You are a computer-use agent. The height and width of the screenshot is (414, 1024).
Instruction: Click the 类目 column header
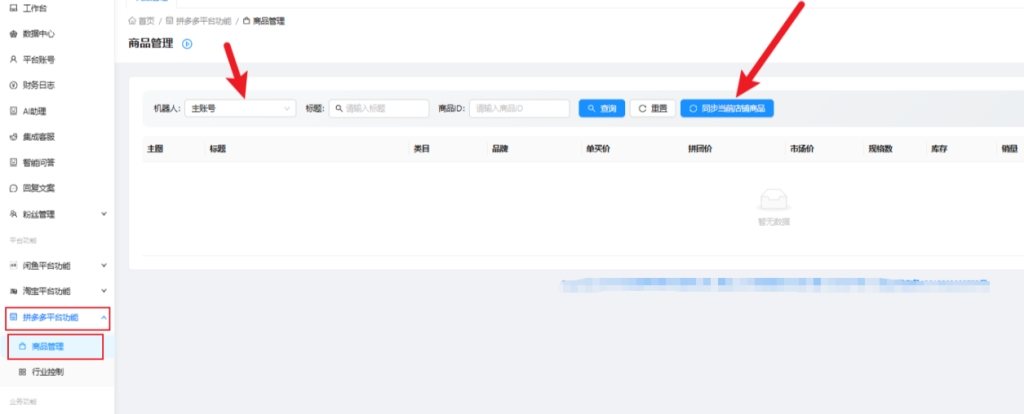pyautogui.click(x=421, y=149)
